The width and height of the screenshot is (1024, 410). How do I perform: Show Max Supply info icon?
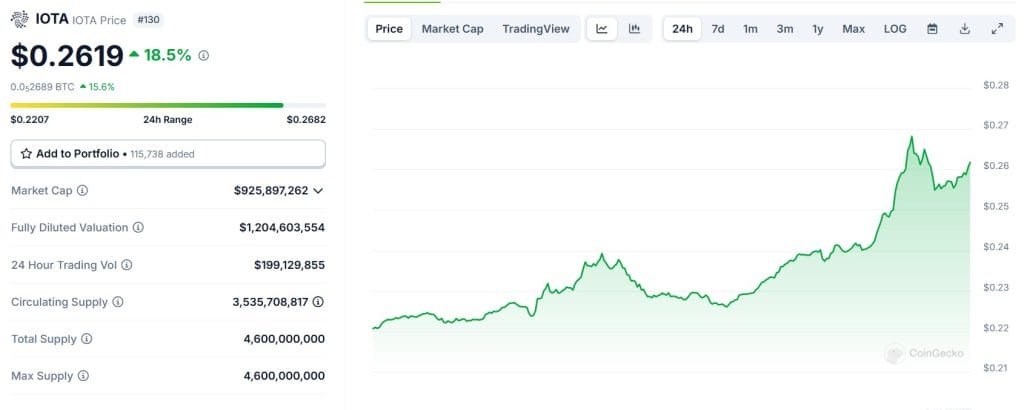[x=83, y=376]
